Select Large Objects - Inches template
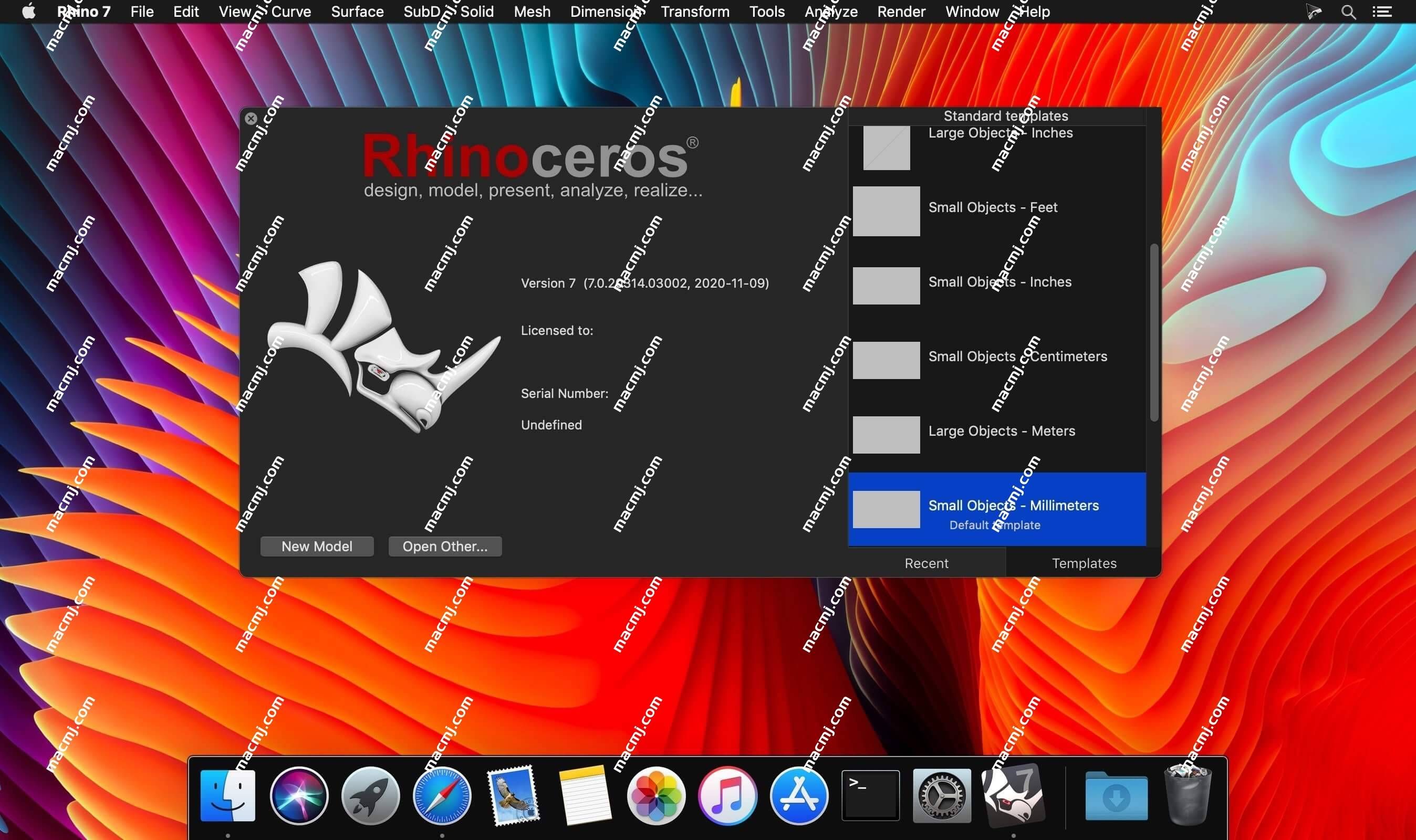This screenshot has width=1416, height=840. click(x=997, y=147)
